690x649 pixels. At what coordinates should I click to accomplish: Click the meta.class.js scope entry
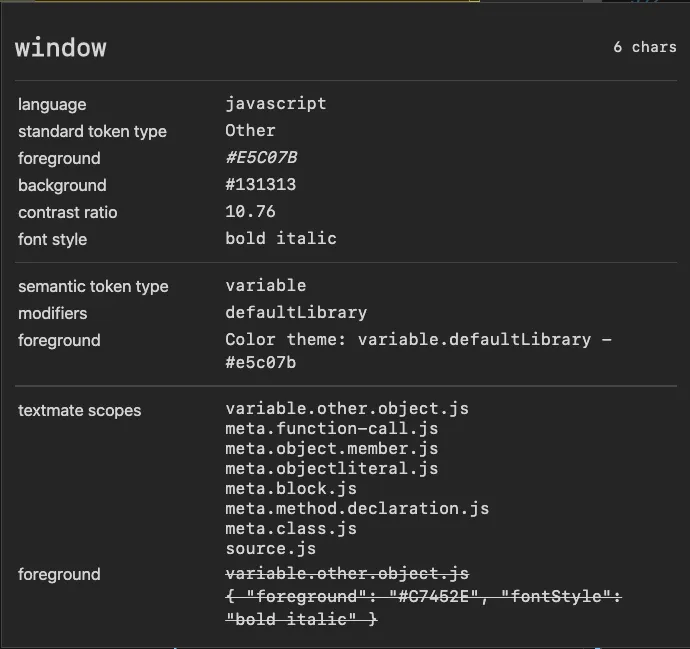click(290, 528)
